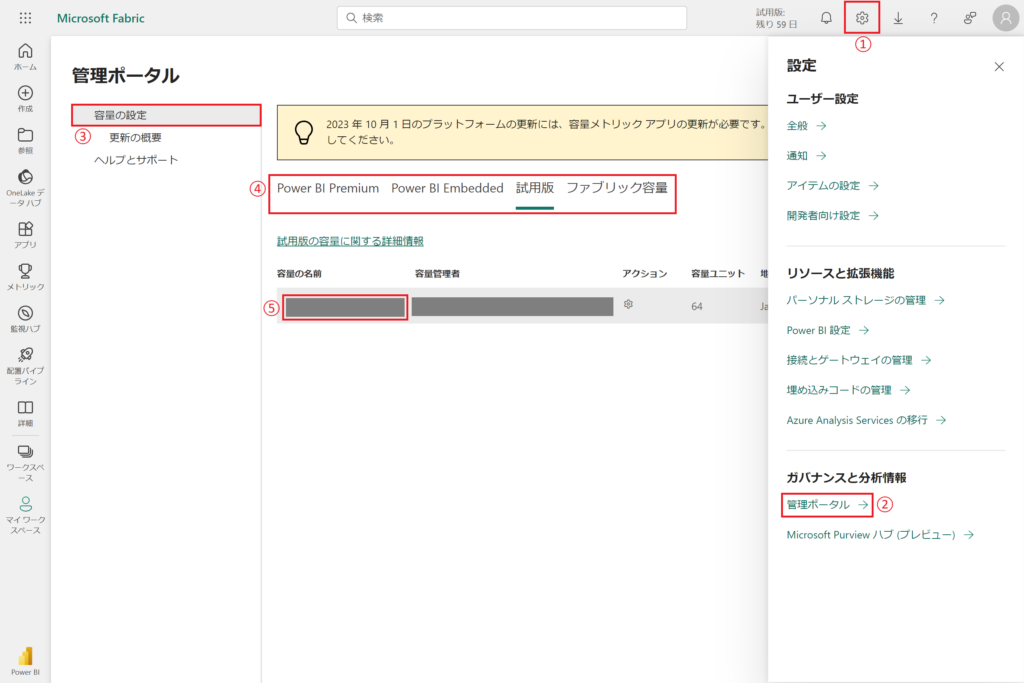
Task: Open the help question mark icon
Action: pyautogui.click(x=934, y=18)
